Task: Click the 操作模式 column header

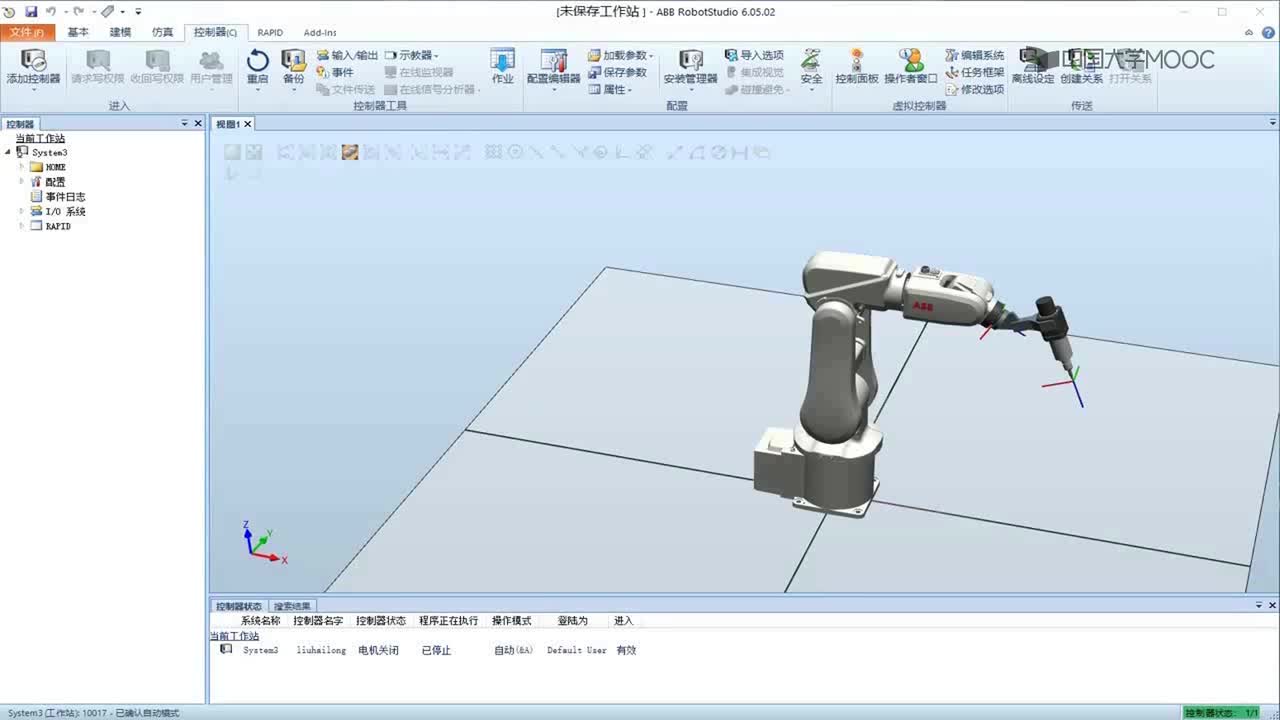Action: click(512, 621)
